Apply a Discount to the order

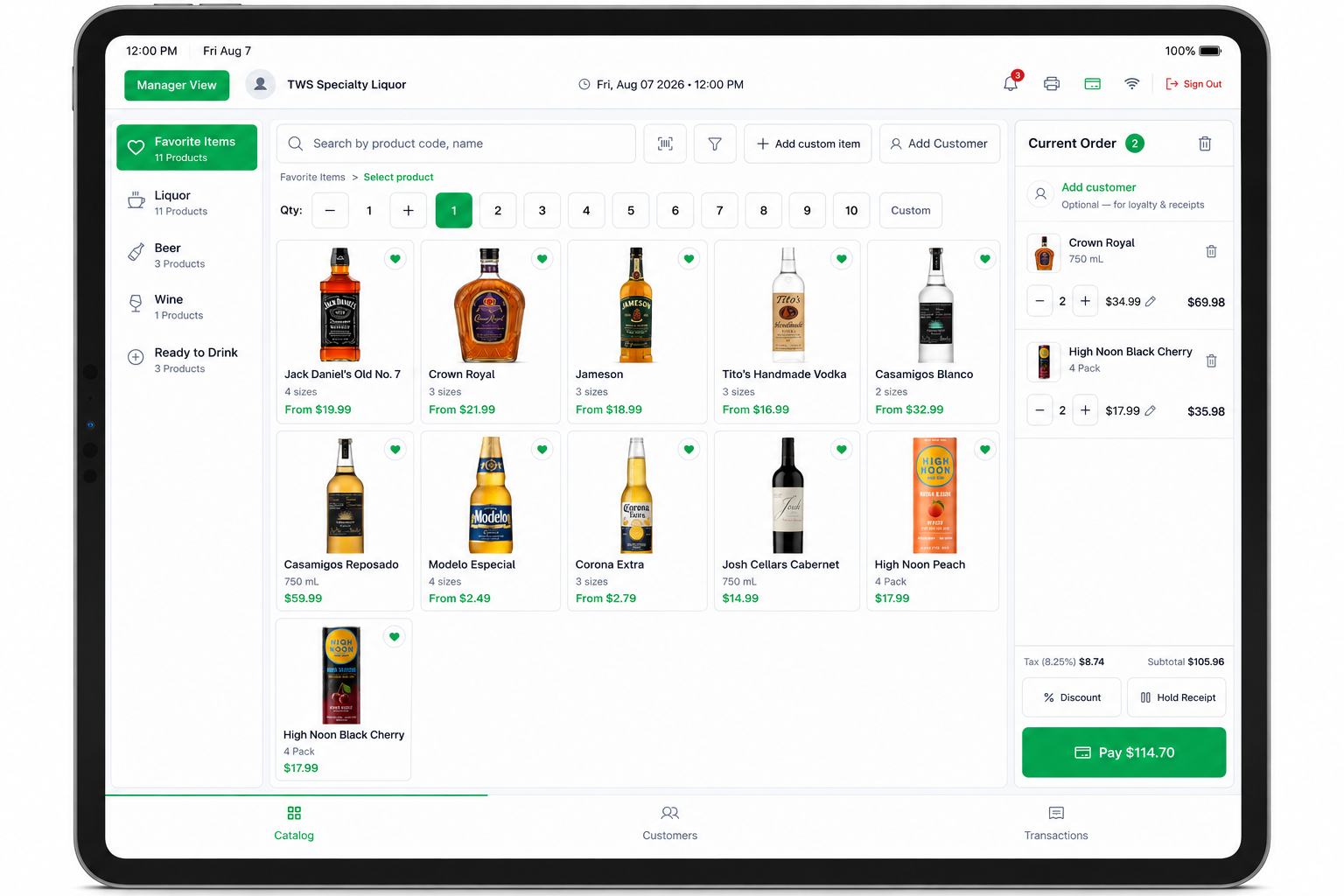pyautogui.click(x=1072, y=697)
